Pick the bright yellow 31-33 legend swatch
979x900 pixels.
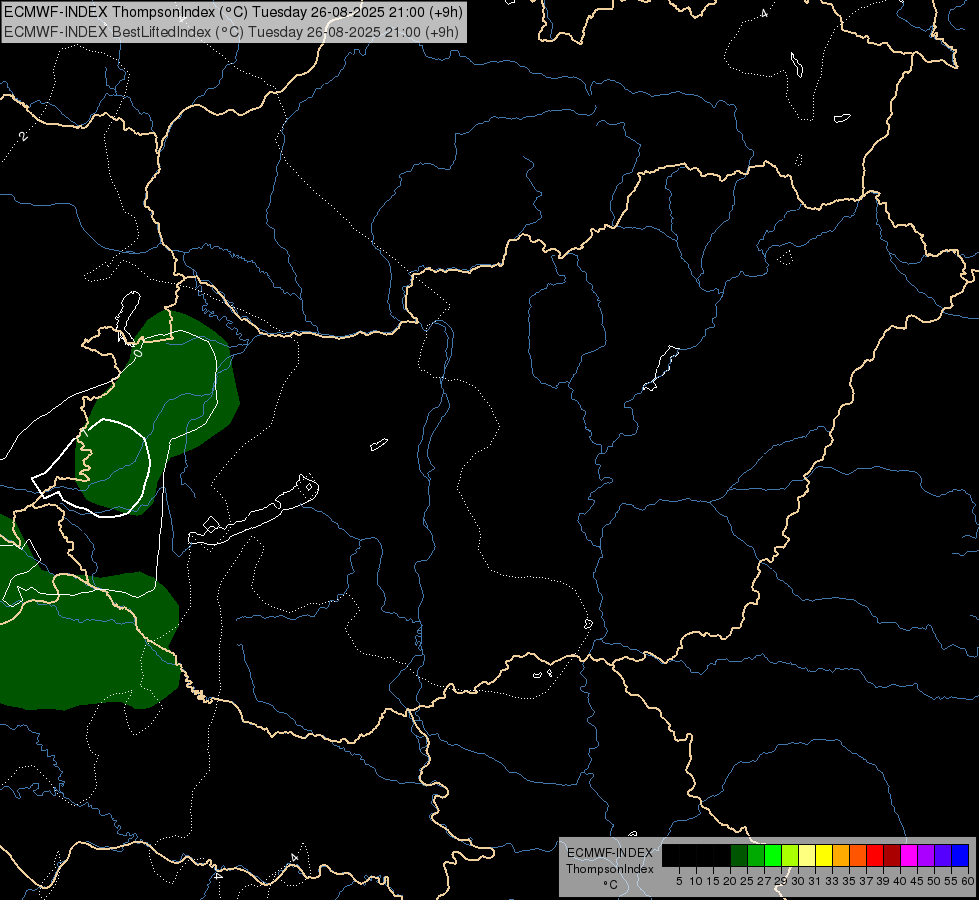(824, 855)
